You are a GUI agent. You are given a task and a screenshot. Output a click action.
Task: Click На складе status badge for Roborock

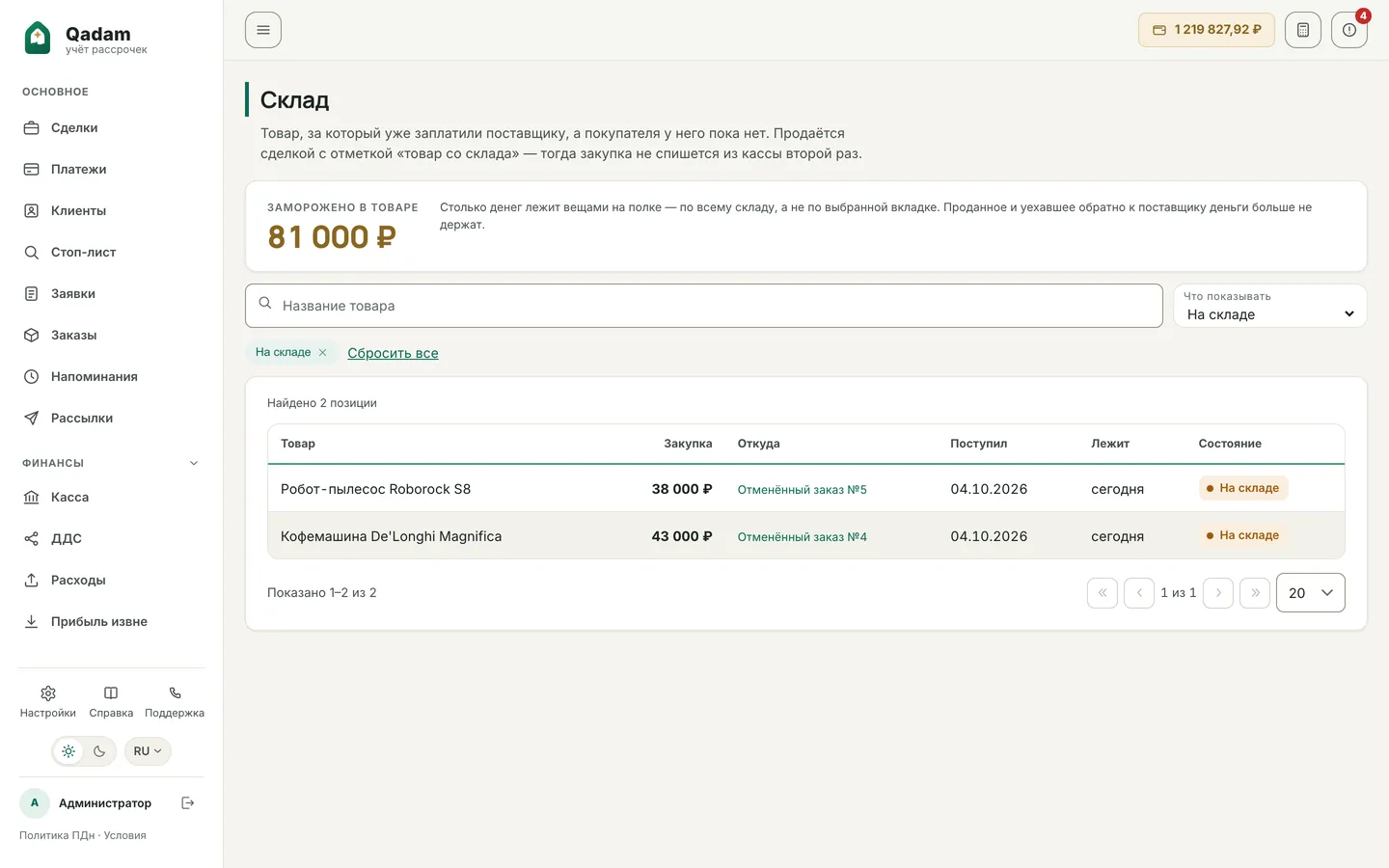[1243, 488]
